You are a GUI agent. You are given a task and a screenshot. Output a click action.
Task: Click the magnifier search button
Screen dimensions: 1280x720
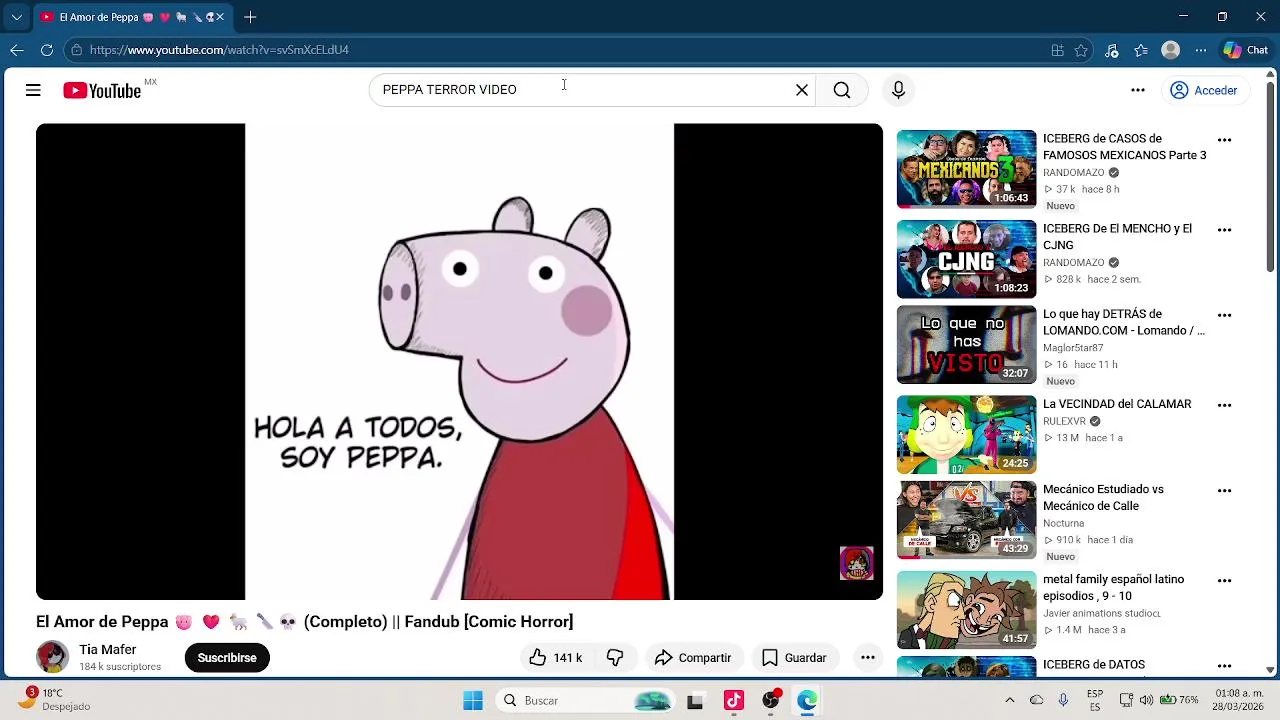click(842, 90)
